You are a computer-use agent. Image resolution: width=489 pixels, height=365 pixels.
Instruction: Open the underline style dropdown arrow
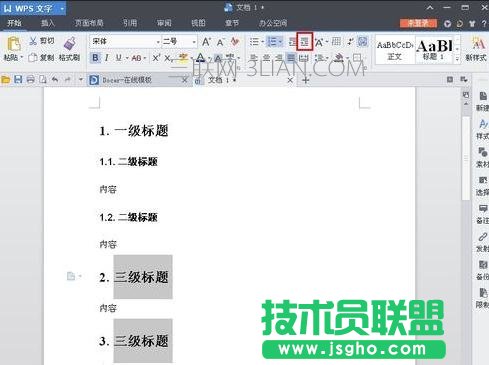tap(127, 58)
